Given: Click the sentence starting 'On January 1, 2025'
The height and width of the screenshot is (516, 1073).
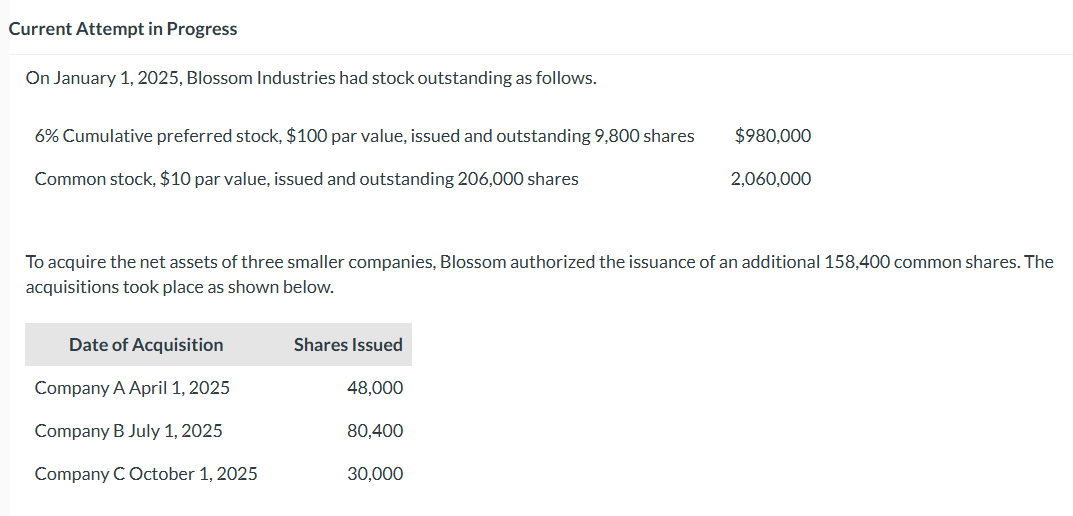Looking at the screenshot, I should 310,78.
